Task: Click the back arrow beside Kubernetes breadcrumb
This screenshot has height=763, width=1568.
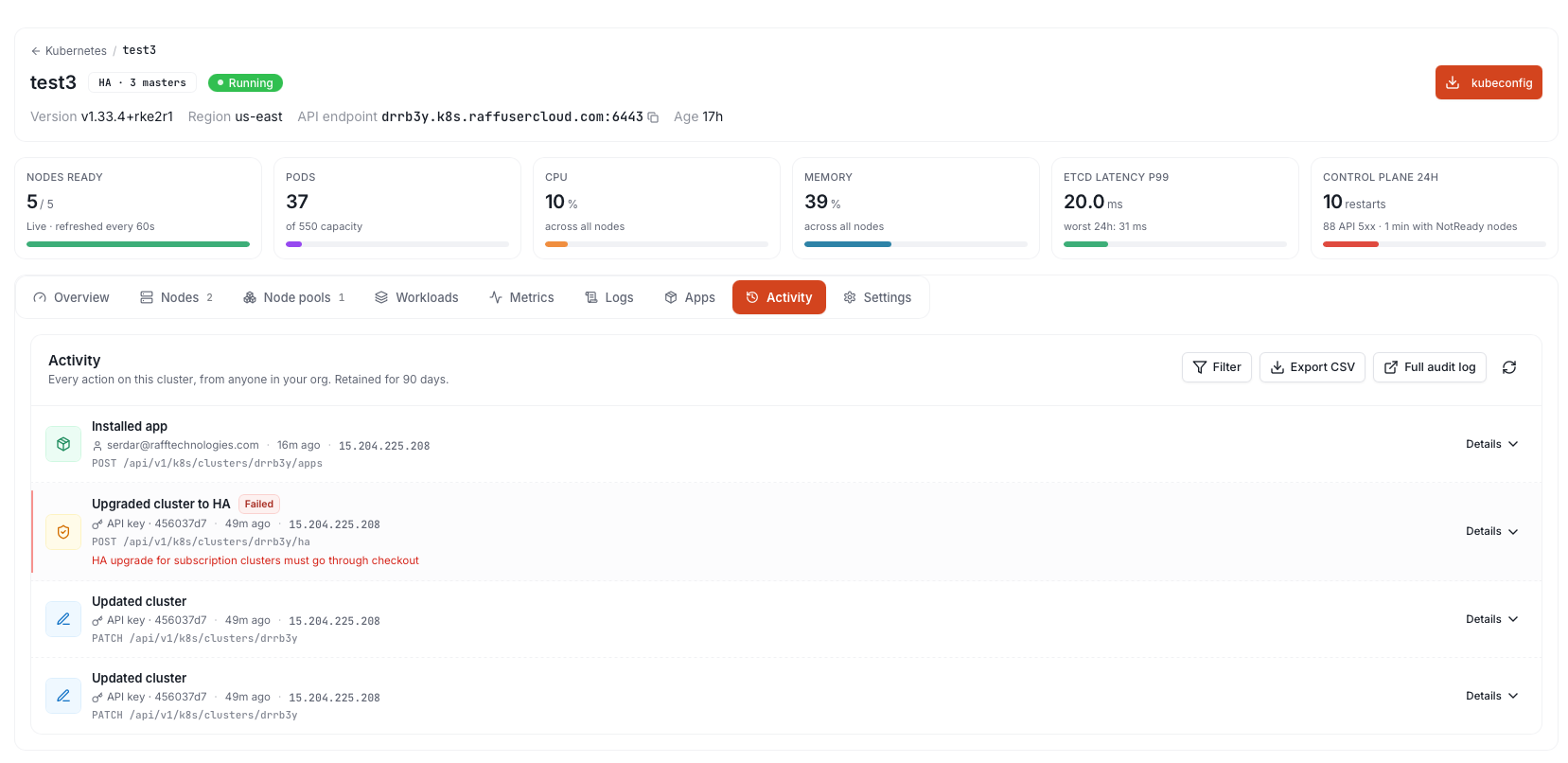Action: click(x=36, y=51)
